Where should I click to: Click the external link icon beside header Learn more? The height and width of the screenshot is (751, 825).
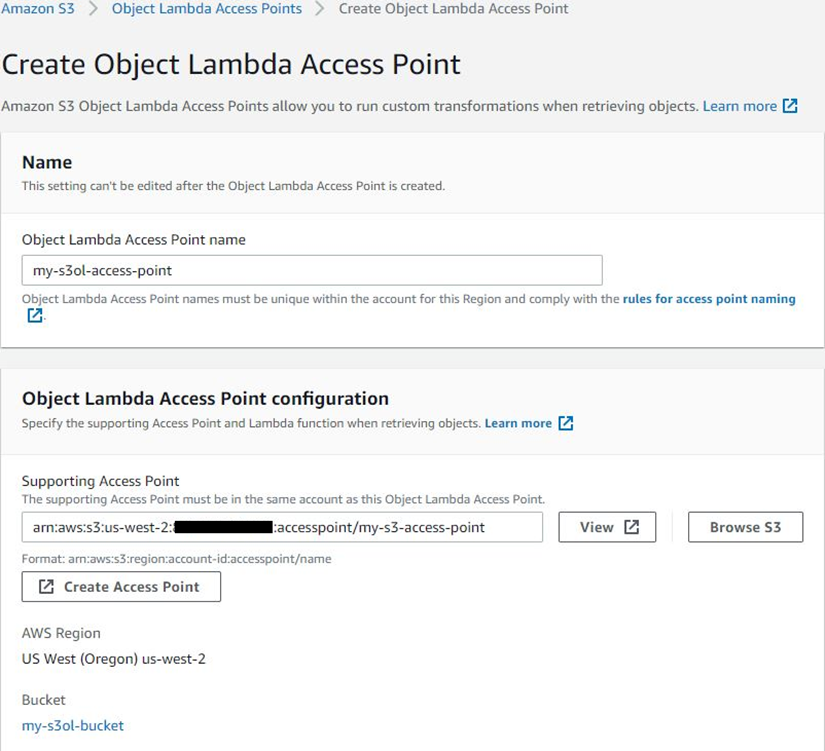(x=789, y=106)
